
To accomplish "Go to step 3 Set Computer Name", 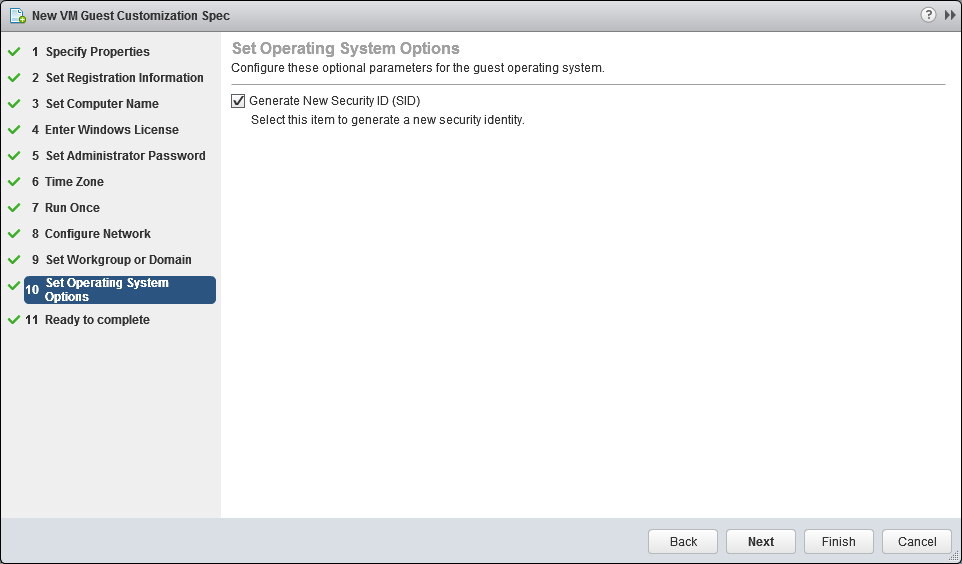I will point(95,104).
